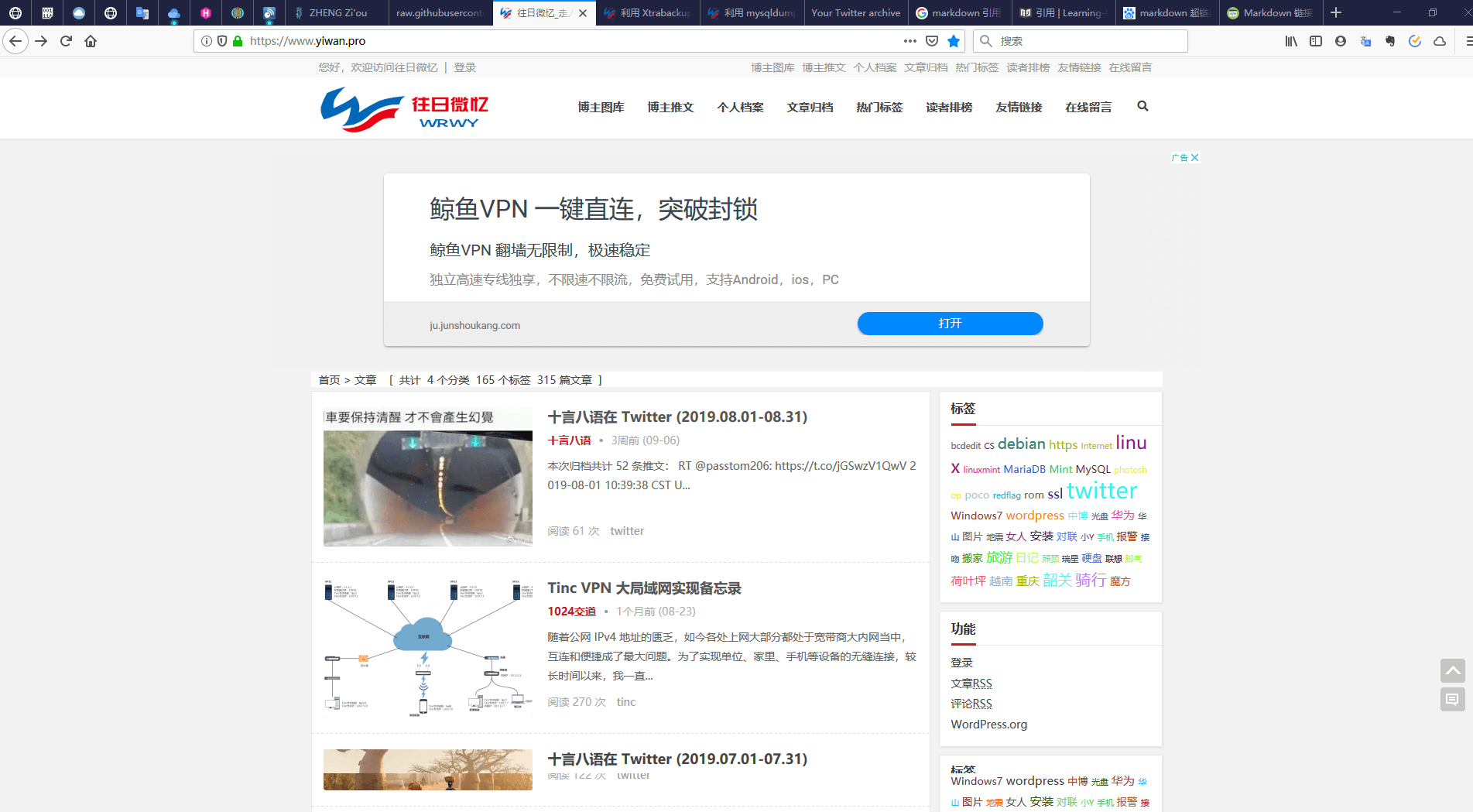This screenshot has width=1473, height=812.
Task: Open 读者排榜 link in top bar
Action: point(1028,67)
